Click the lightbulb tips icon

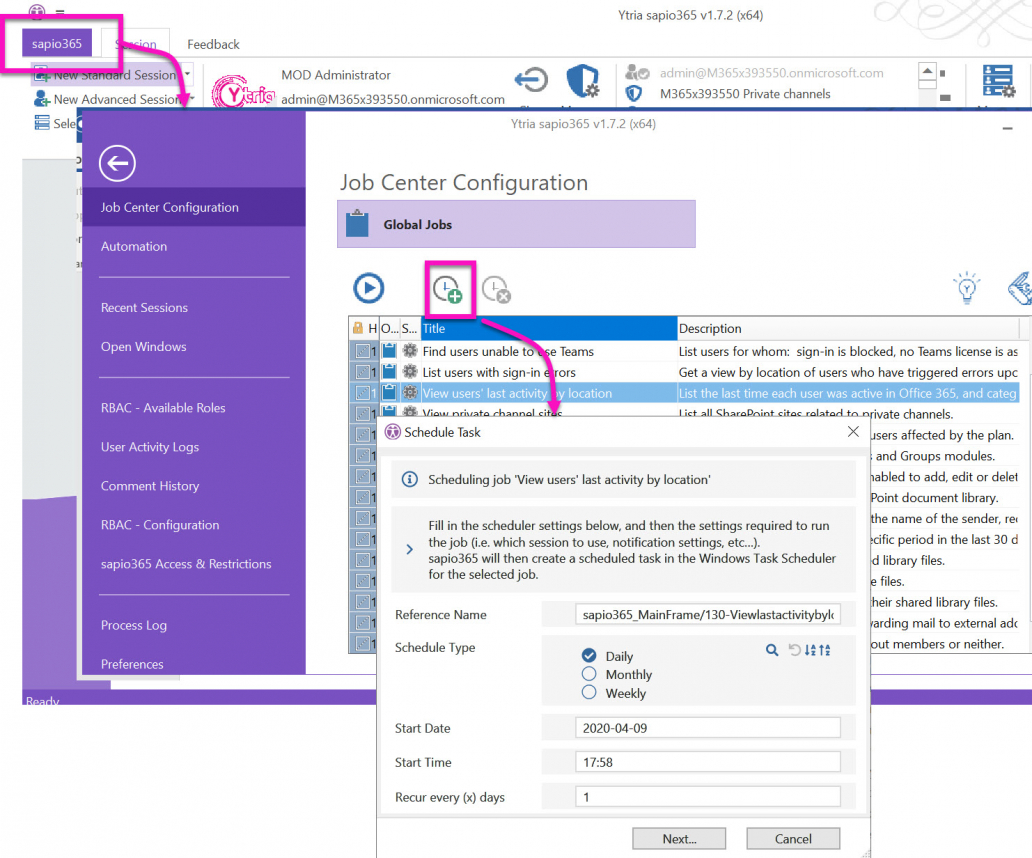tap(967, 288)
